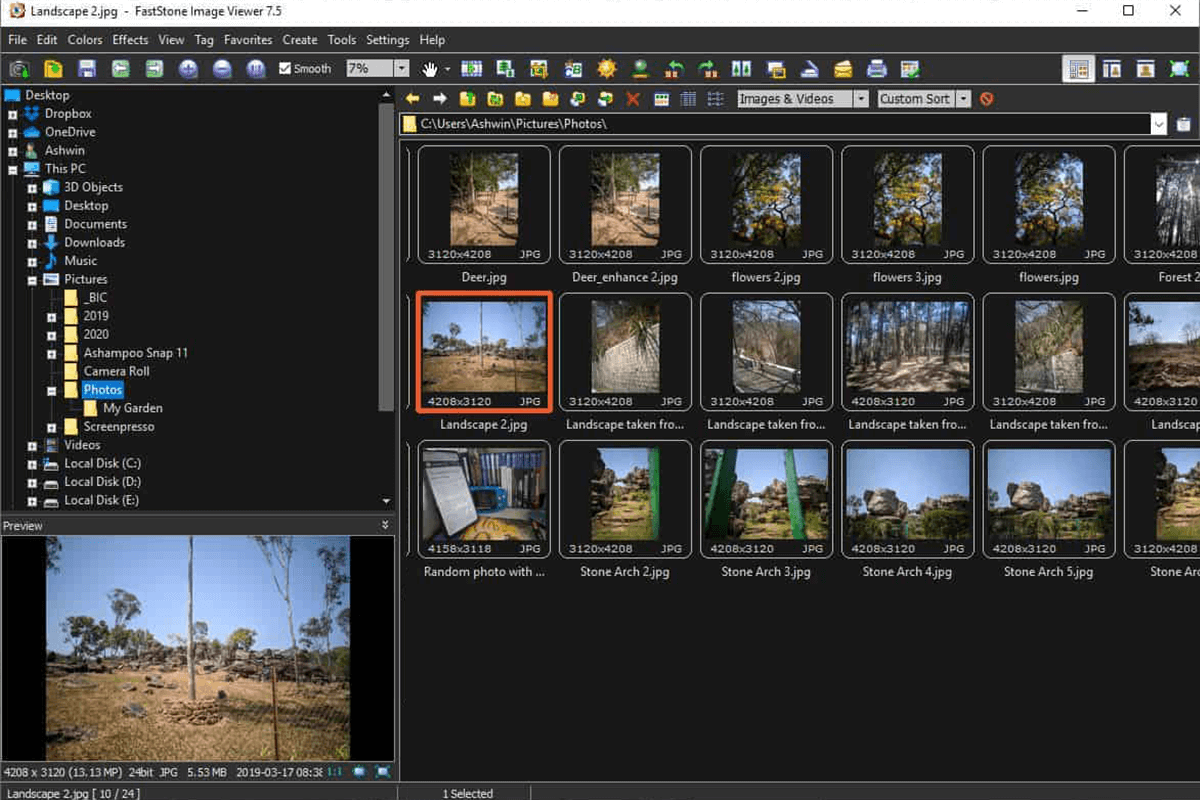Collapse the Preview panel
Image resolution: width=1200 pixels, height=800 pixels.
[383, 525]
